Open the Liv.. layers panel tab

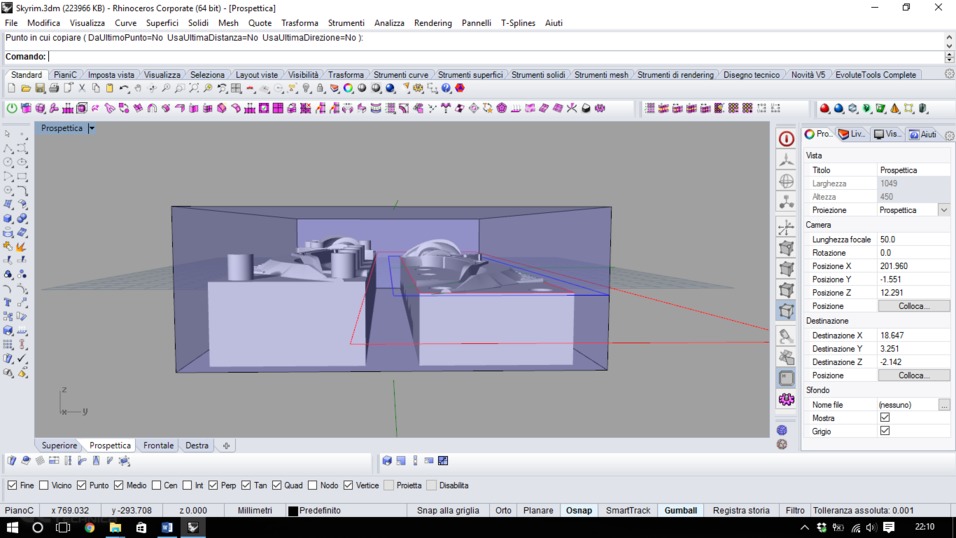point(852,134)
